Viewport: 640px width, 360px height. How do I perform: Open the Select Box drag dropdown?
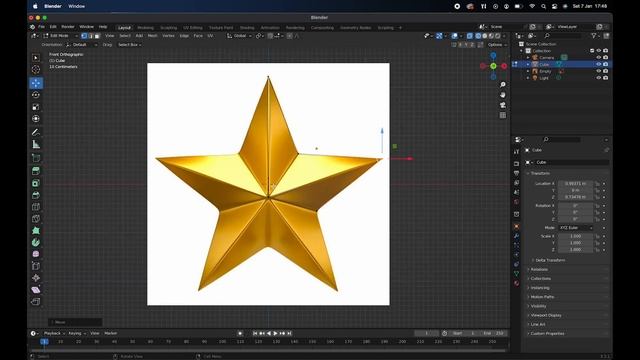129,45
